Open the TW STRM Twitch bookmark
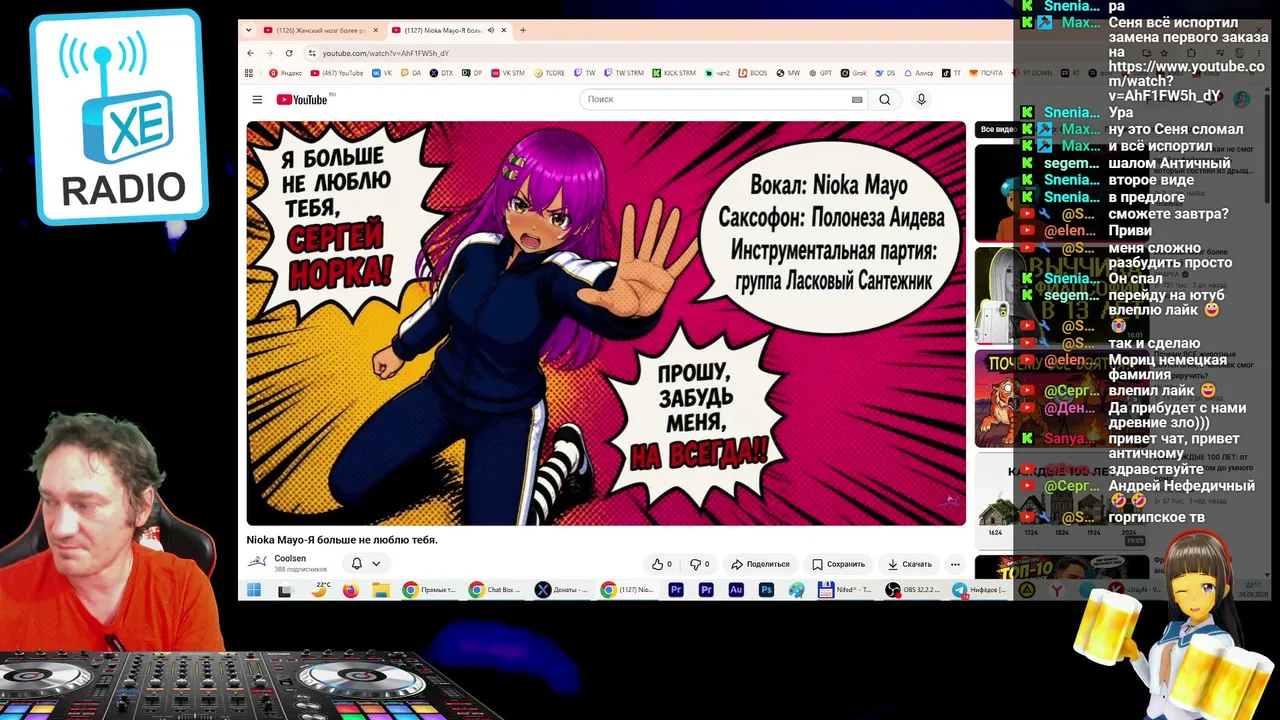1280x720 pixels. [624, 73]
